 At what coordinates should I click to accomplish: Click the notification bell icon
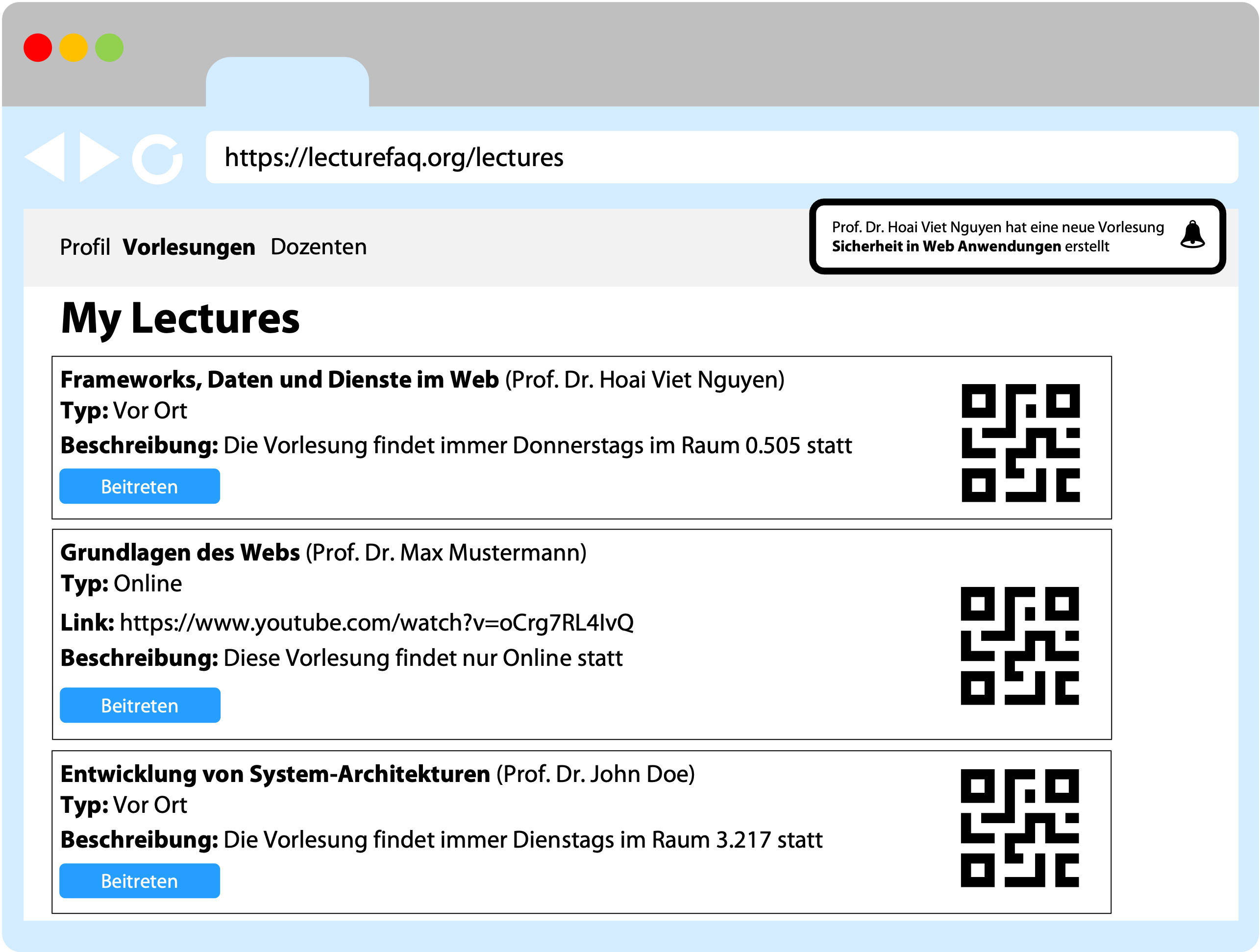[x=1192, y=235]
